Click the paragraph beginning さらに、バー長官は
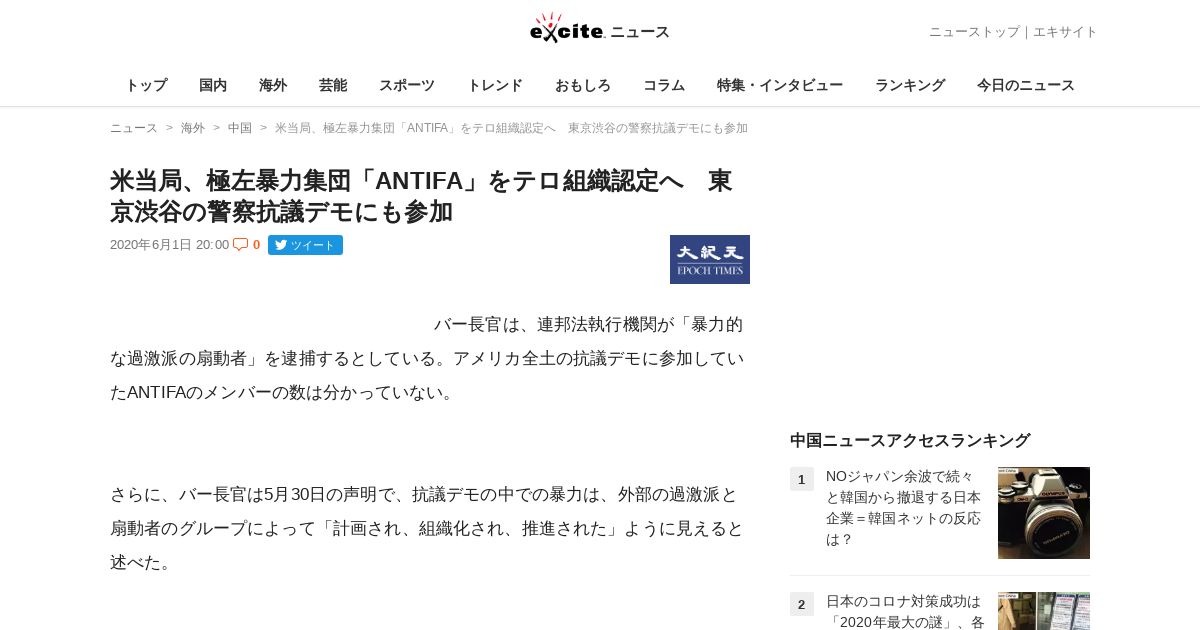 (427, 529)
